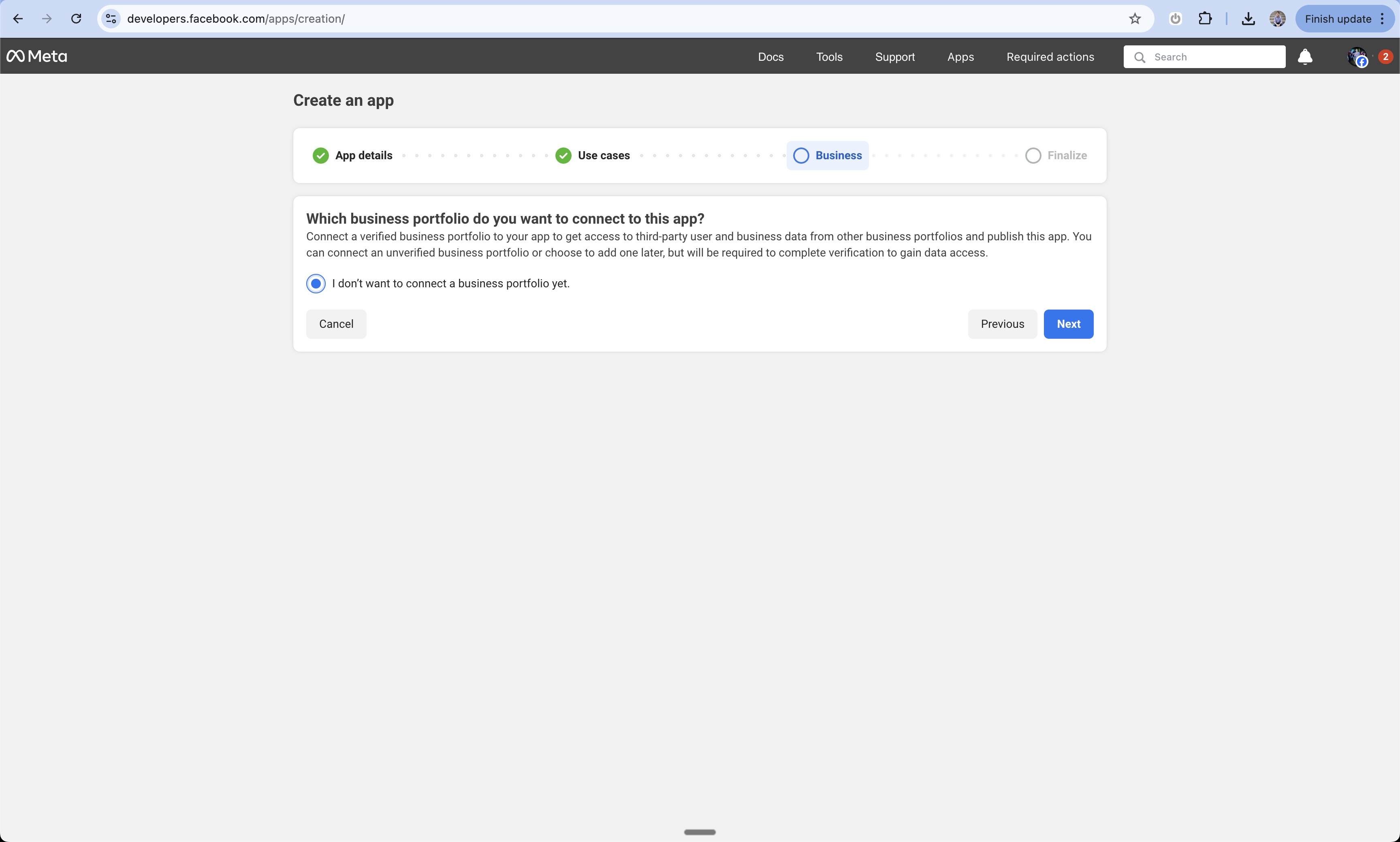The image size is (1400, 842).
Task: Open site information icon in address bar
Action: pos(111,19)
